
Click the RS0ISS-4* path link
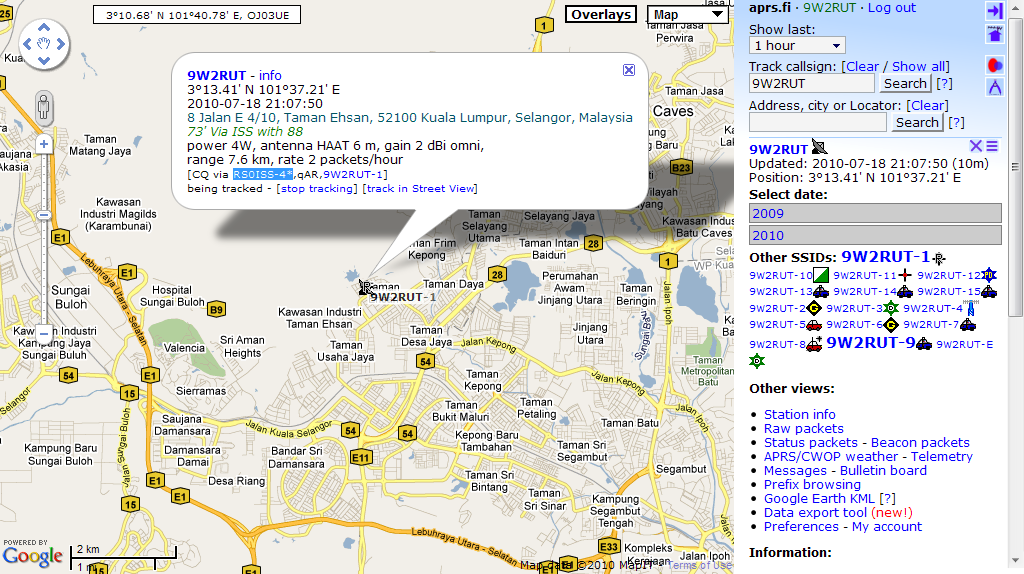263,174
